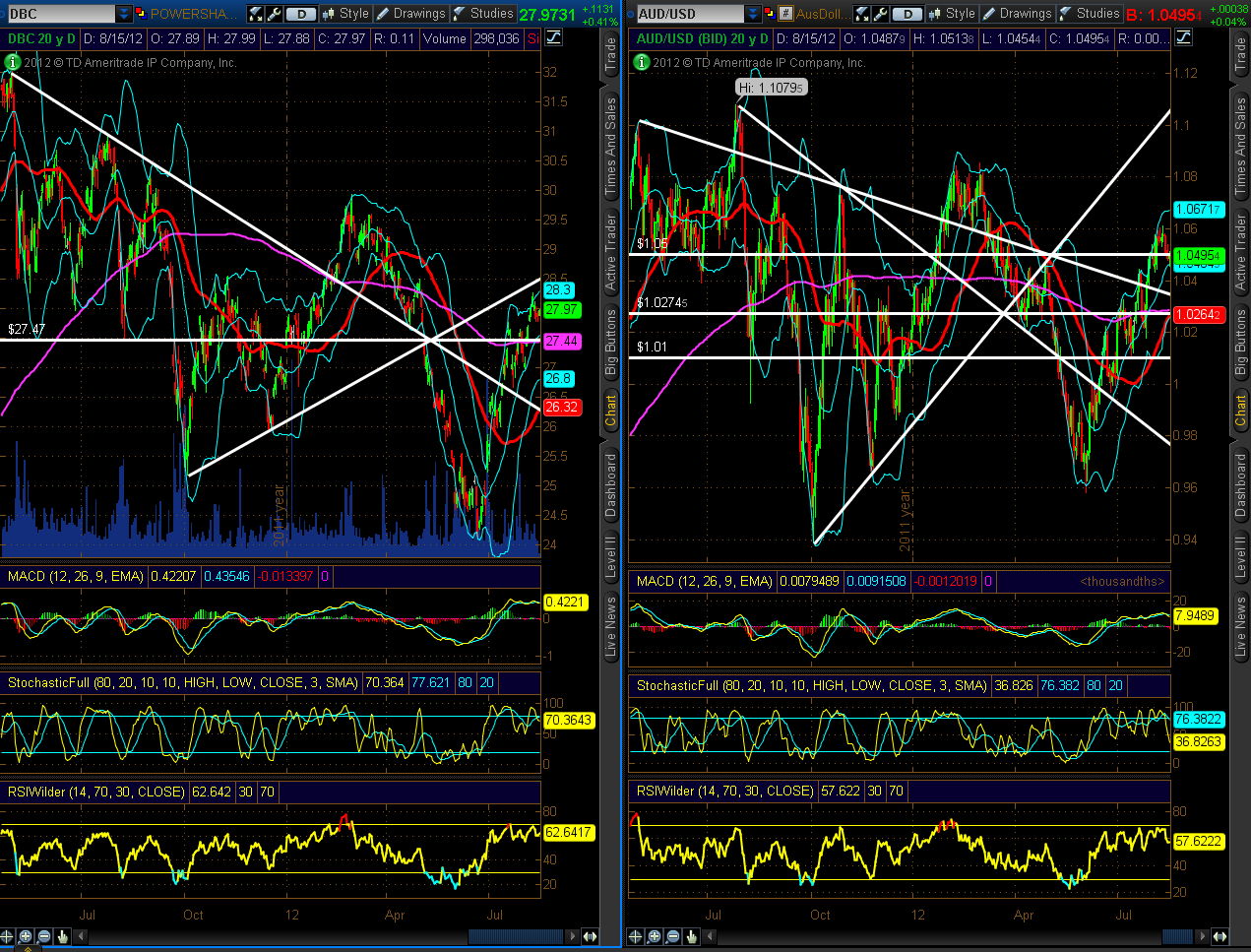
Task: Click the StochasticFull study label on DBC chart
Action: (x=182, y=682)
